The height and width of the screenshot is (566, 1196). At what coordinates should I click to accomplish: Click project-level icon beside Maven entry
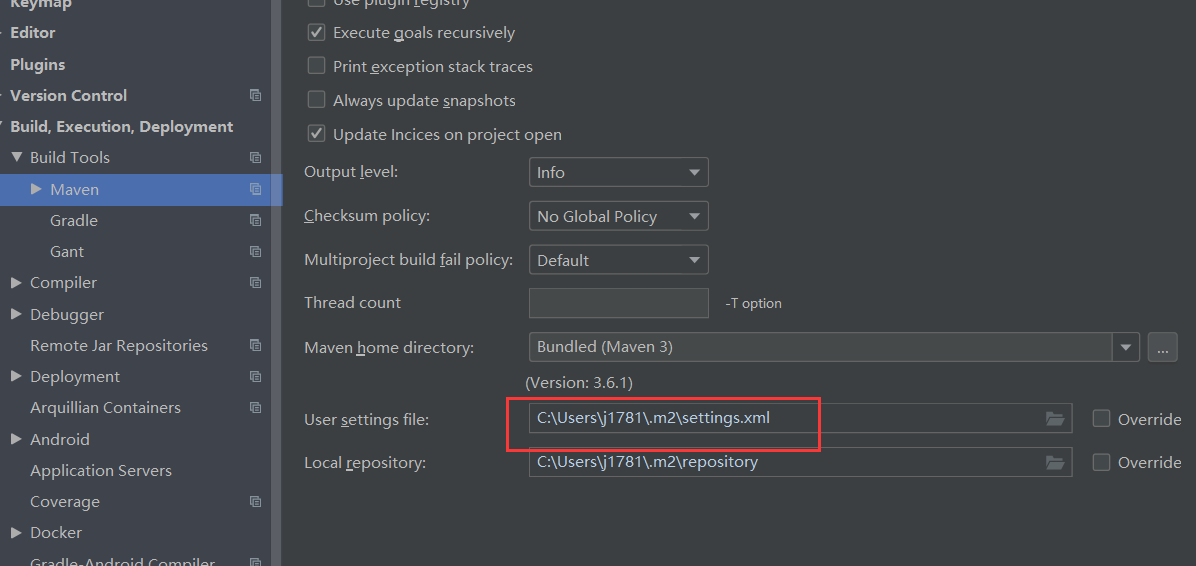tap(256, 188)
